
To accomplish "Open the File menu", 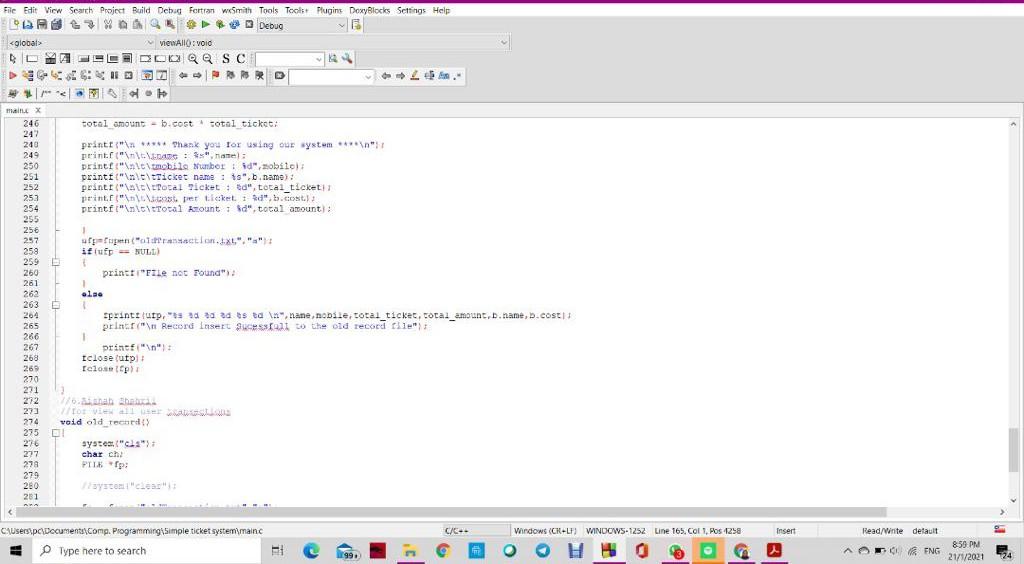I will click(x=10, y=10).
